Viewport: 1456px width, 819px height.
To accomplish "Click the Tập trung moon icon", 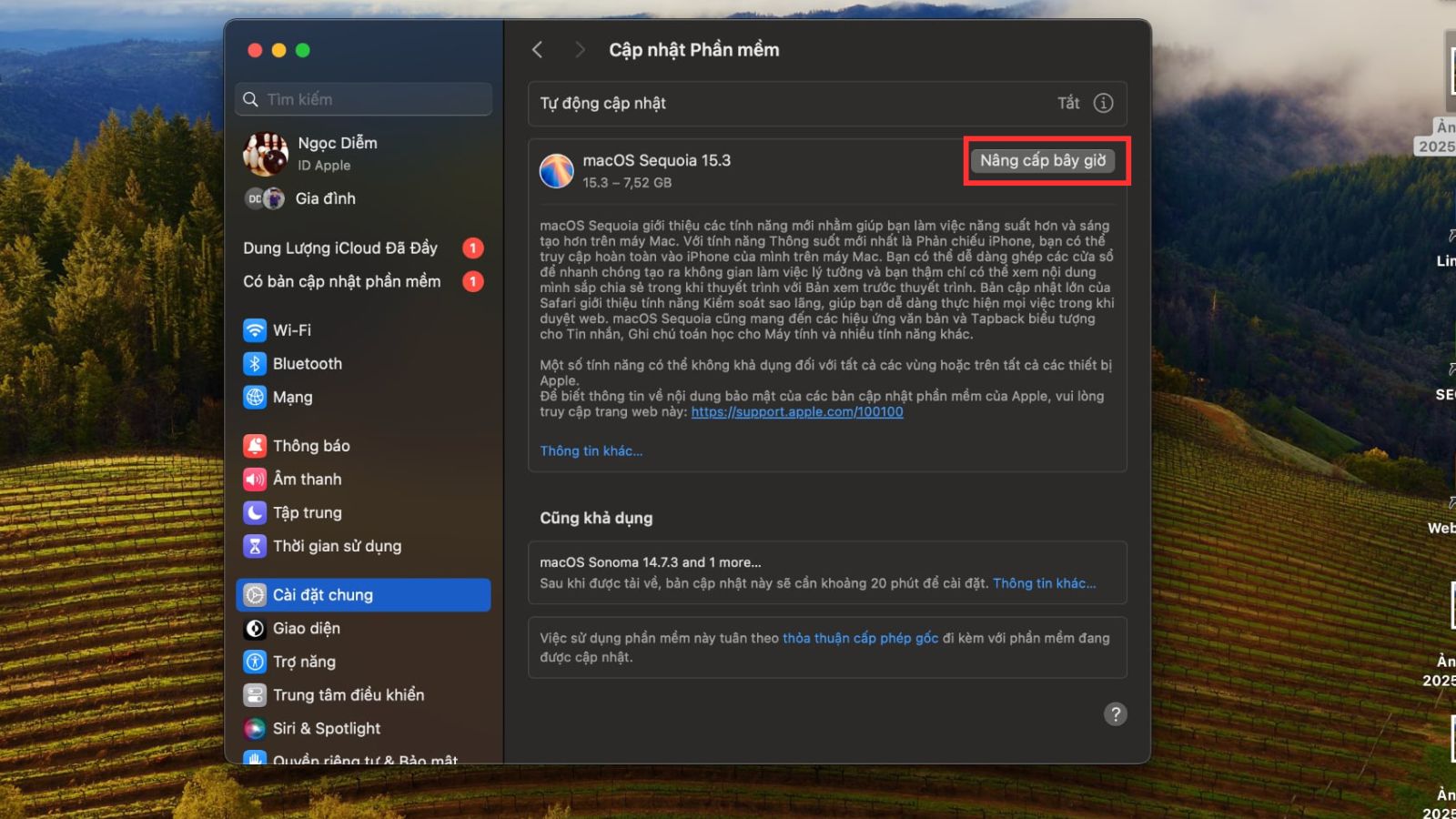I will pyautogui.click(x=255, y=513).
